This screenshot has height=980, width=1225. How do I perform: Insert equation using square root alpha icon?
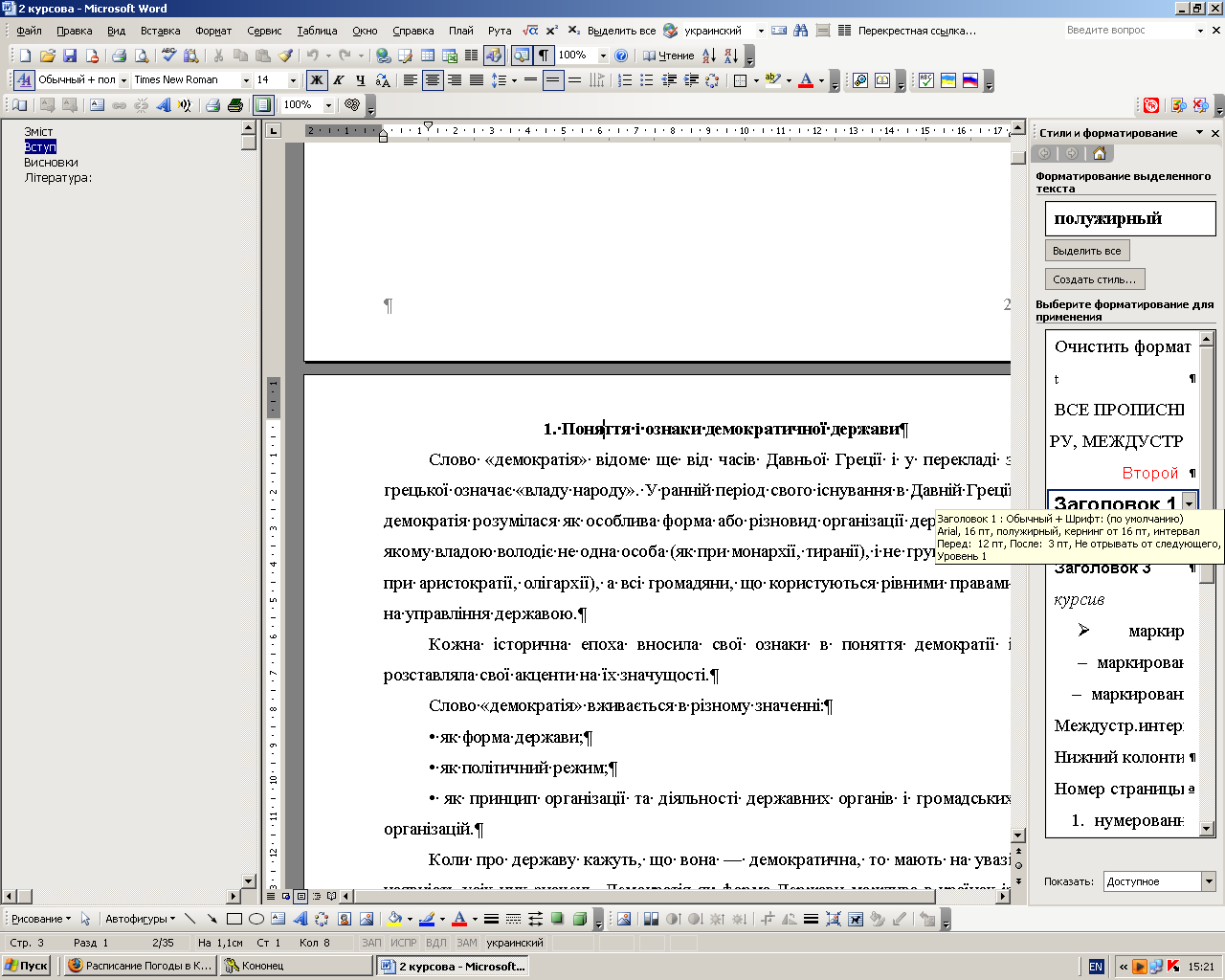(x=529, y=31)
